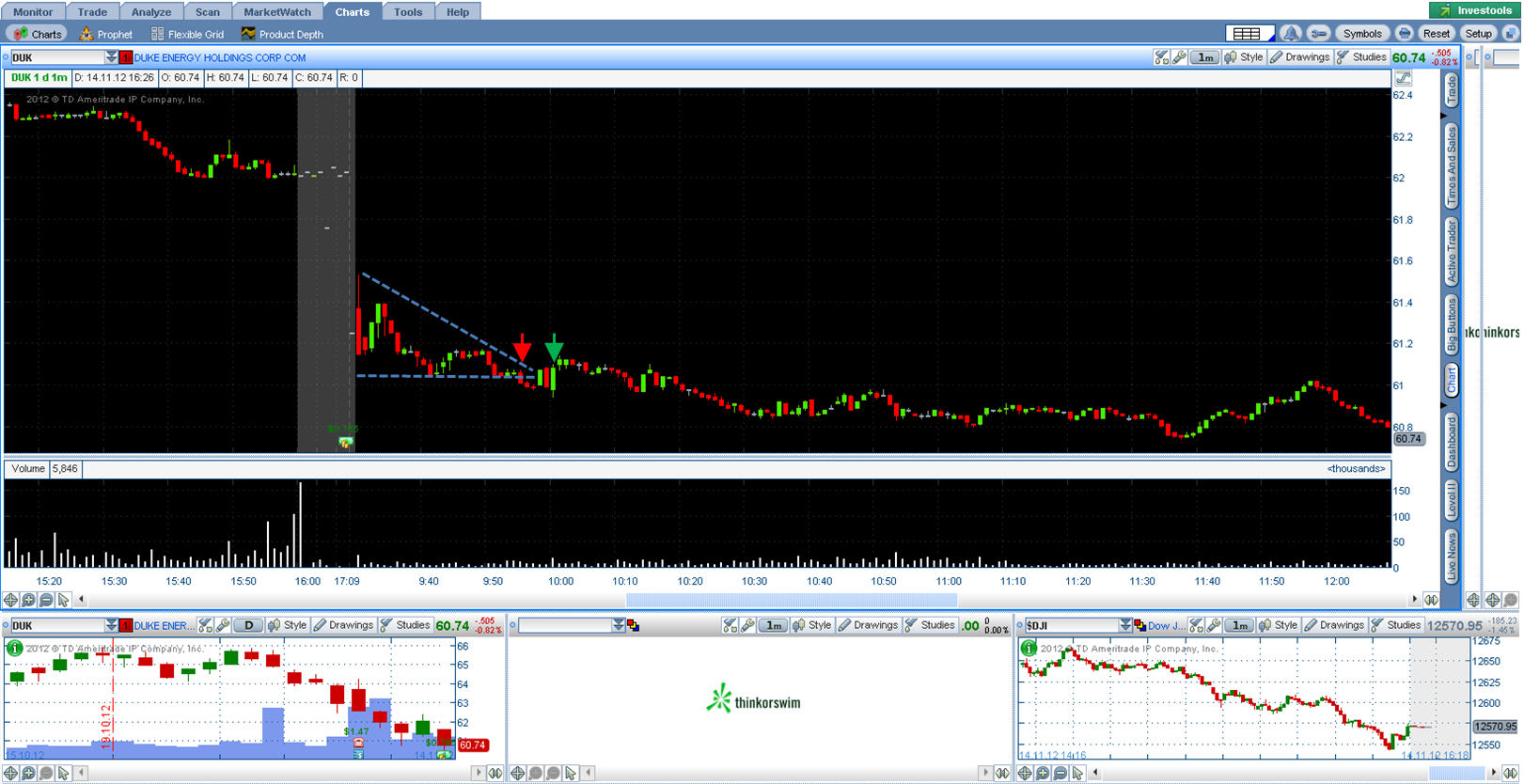Toggle Active Trader side panel

point(1452,251)
